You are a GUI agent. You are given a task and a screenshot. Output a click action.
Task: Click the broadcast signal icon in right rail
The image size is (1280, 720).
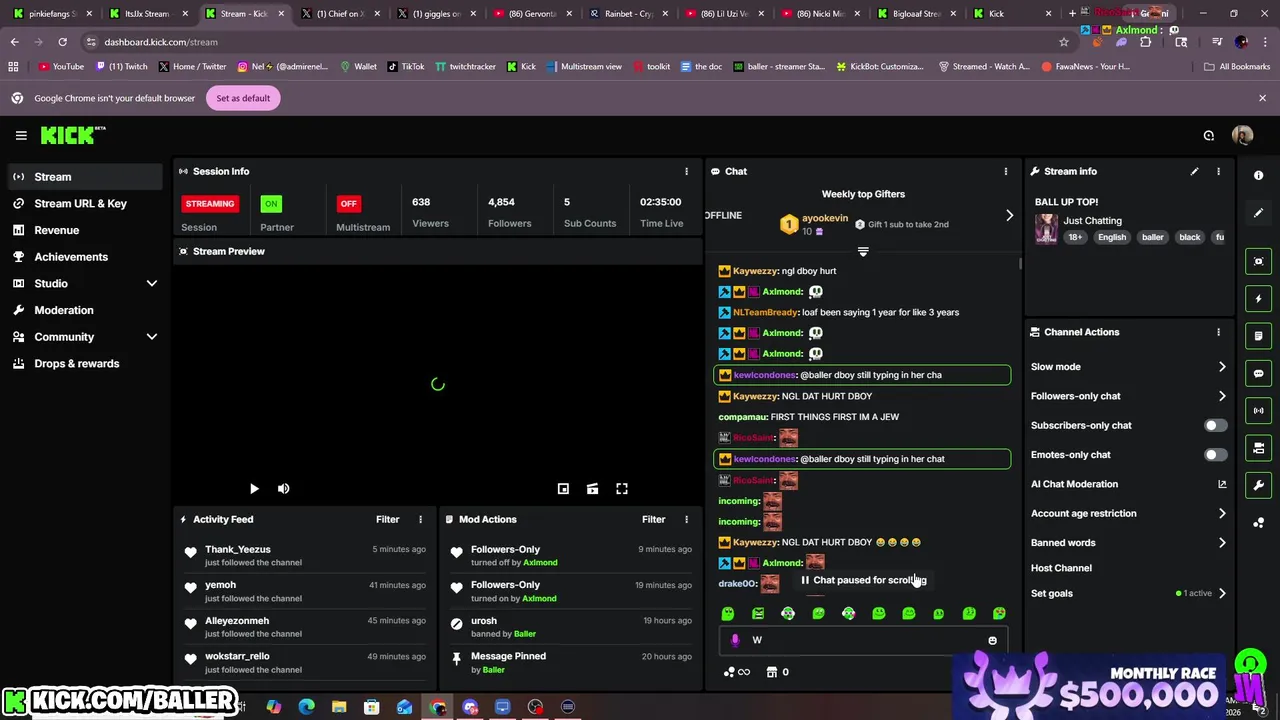pyautogui.click(x=1258, y=410)
